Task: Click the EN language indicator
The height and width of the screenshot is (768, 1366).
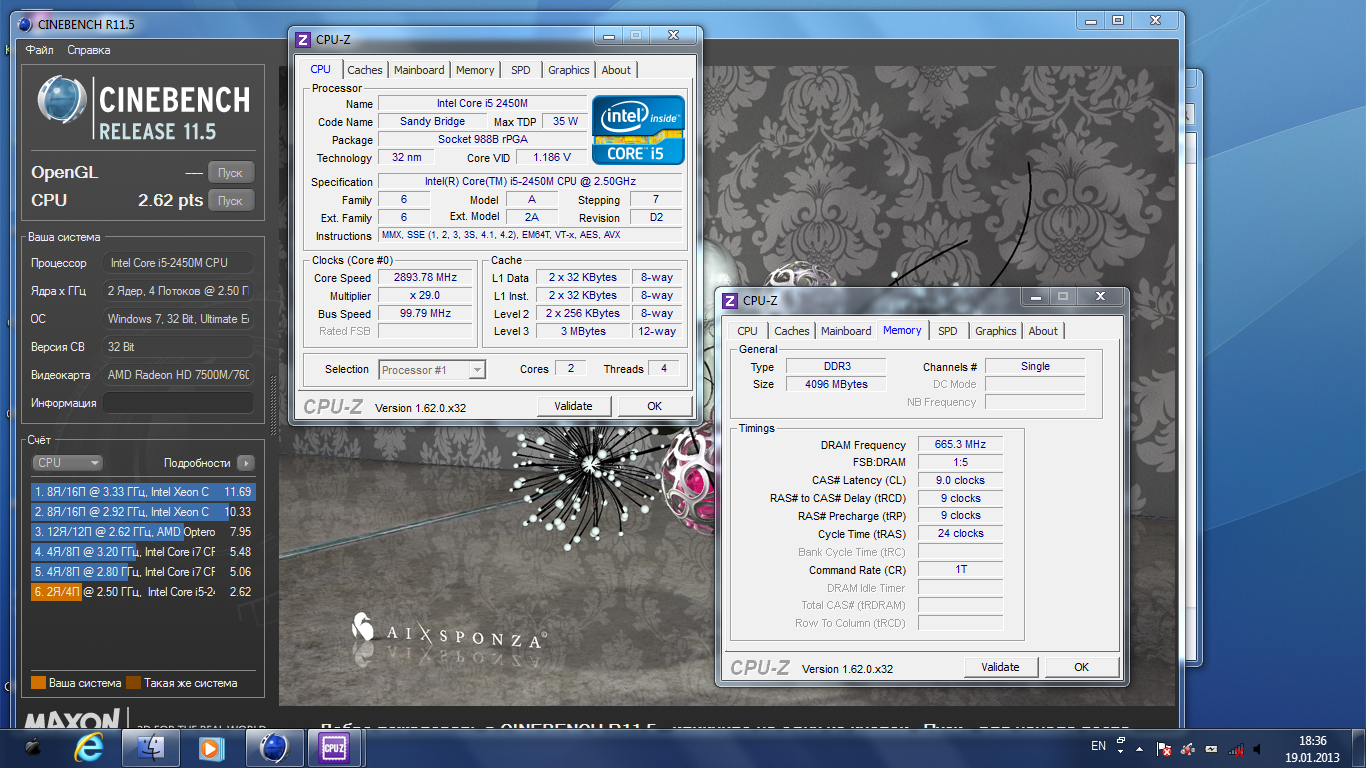Action: click(x=1098, y=746)
